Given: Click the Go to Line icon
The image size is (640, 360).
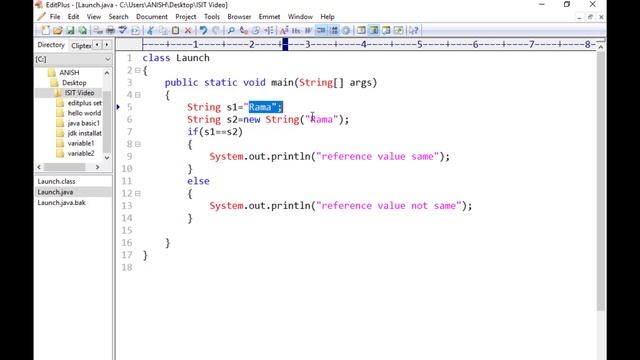Looking at the screenshot, I should click(269, 30).
